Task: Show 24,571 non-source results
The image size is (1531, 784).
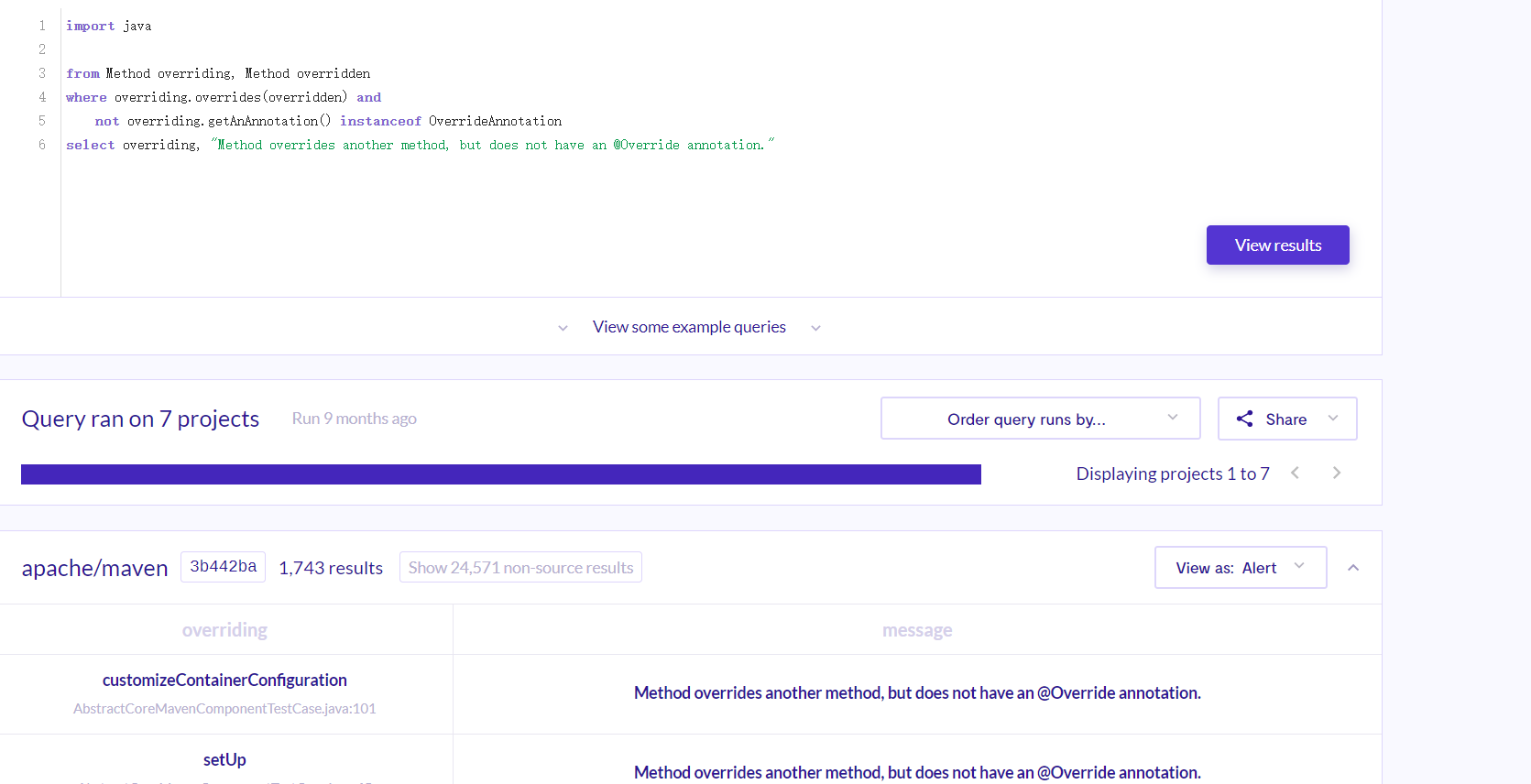Action: click(520, 567)
